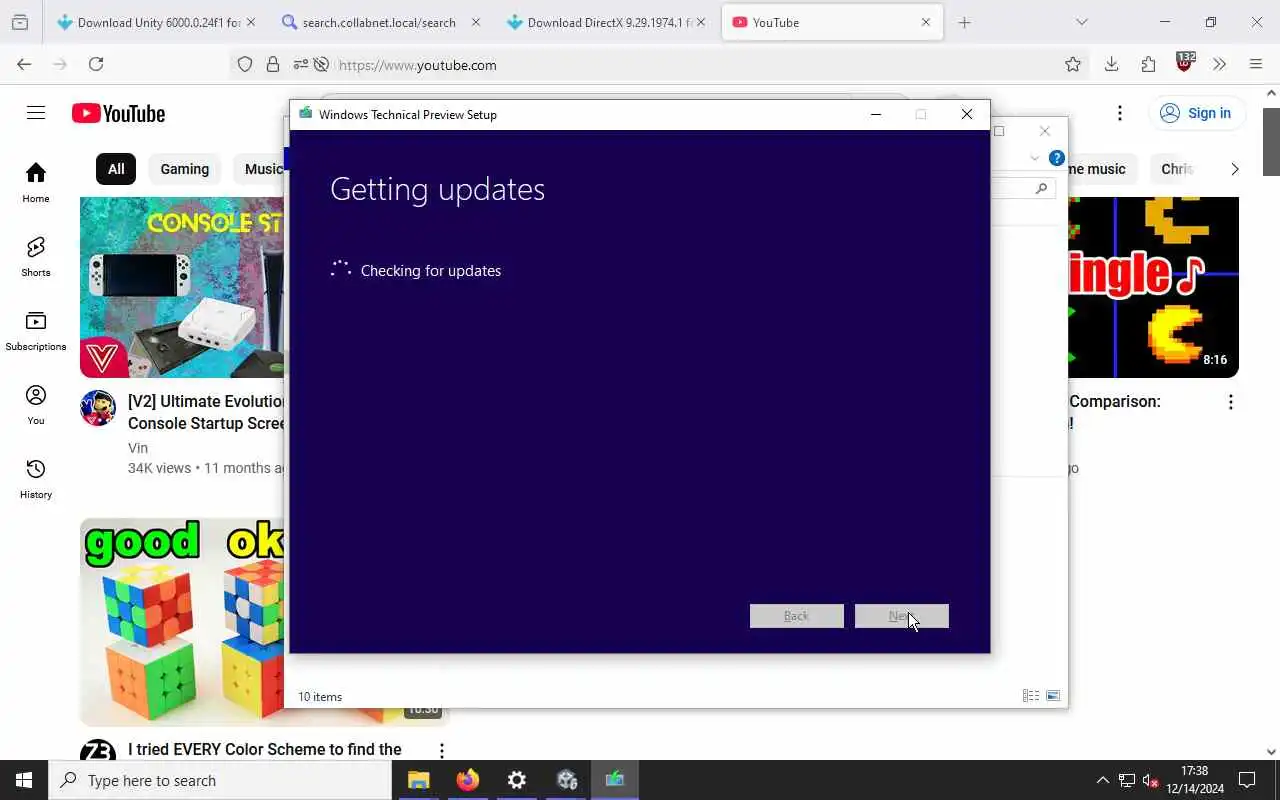
Task: Open Firefox extensions puzzle icon
Action: (x=1148, y=64)
